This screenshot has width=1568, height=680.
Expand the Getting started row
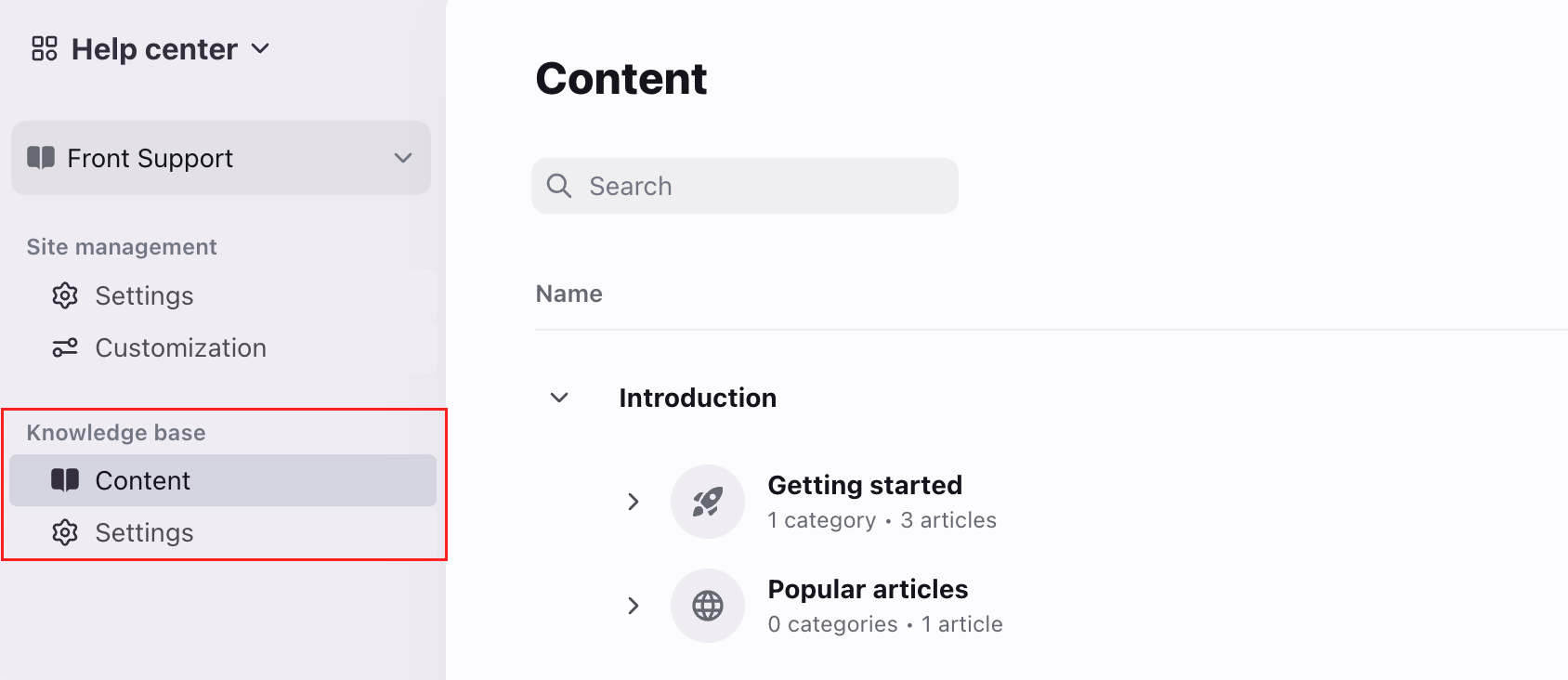click(x=634, y=502)
